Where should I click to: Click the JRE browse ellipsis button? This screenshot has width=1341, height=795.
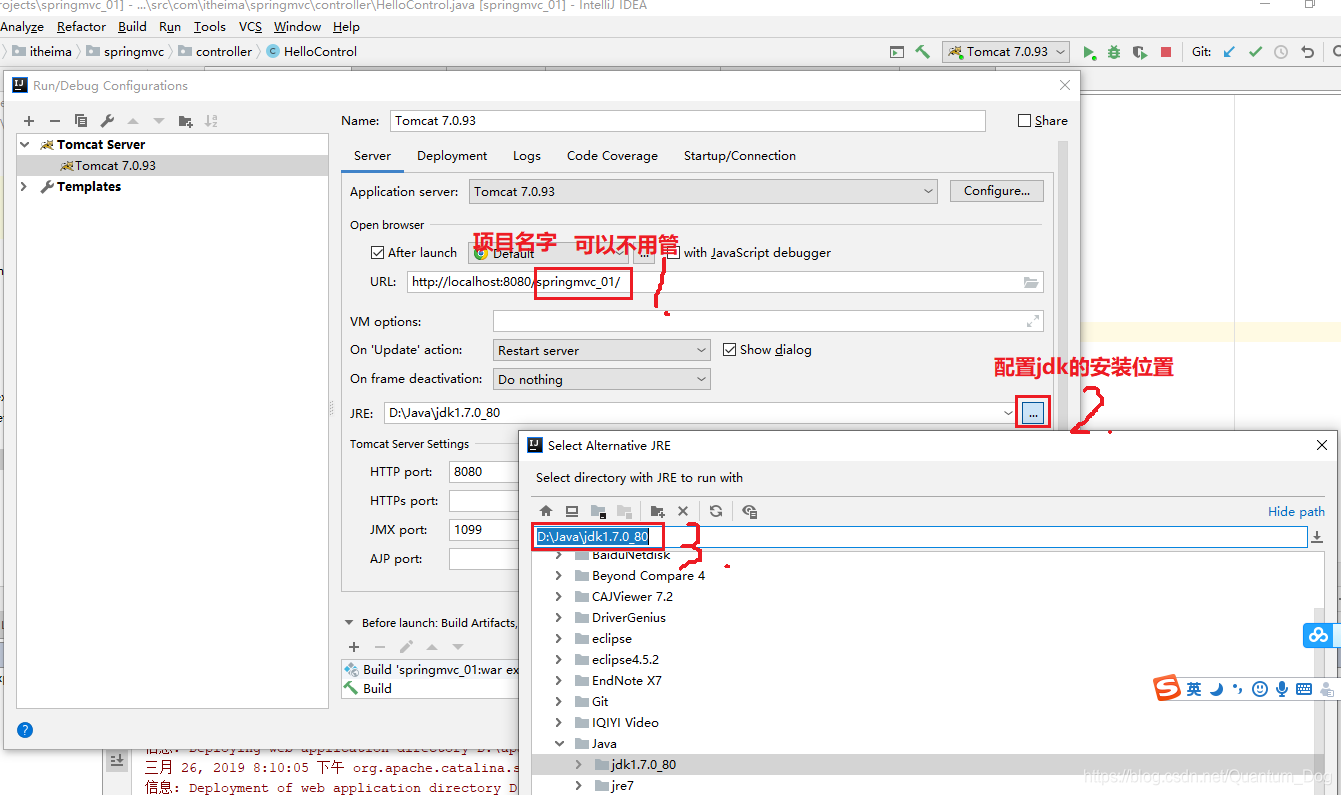tap(1033, 412)
